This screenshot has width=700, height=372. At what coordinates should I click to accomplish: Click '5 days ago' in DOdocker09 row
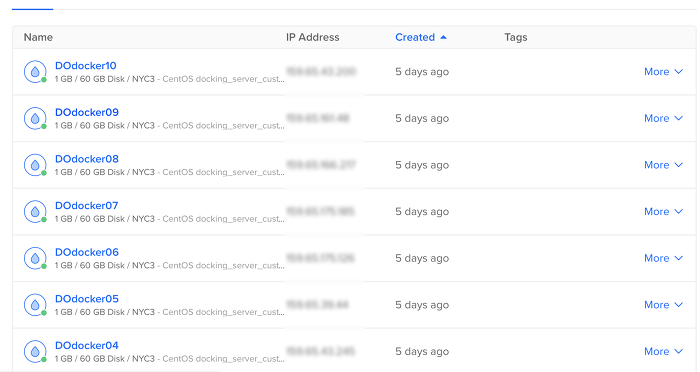pos(422,118)
